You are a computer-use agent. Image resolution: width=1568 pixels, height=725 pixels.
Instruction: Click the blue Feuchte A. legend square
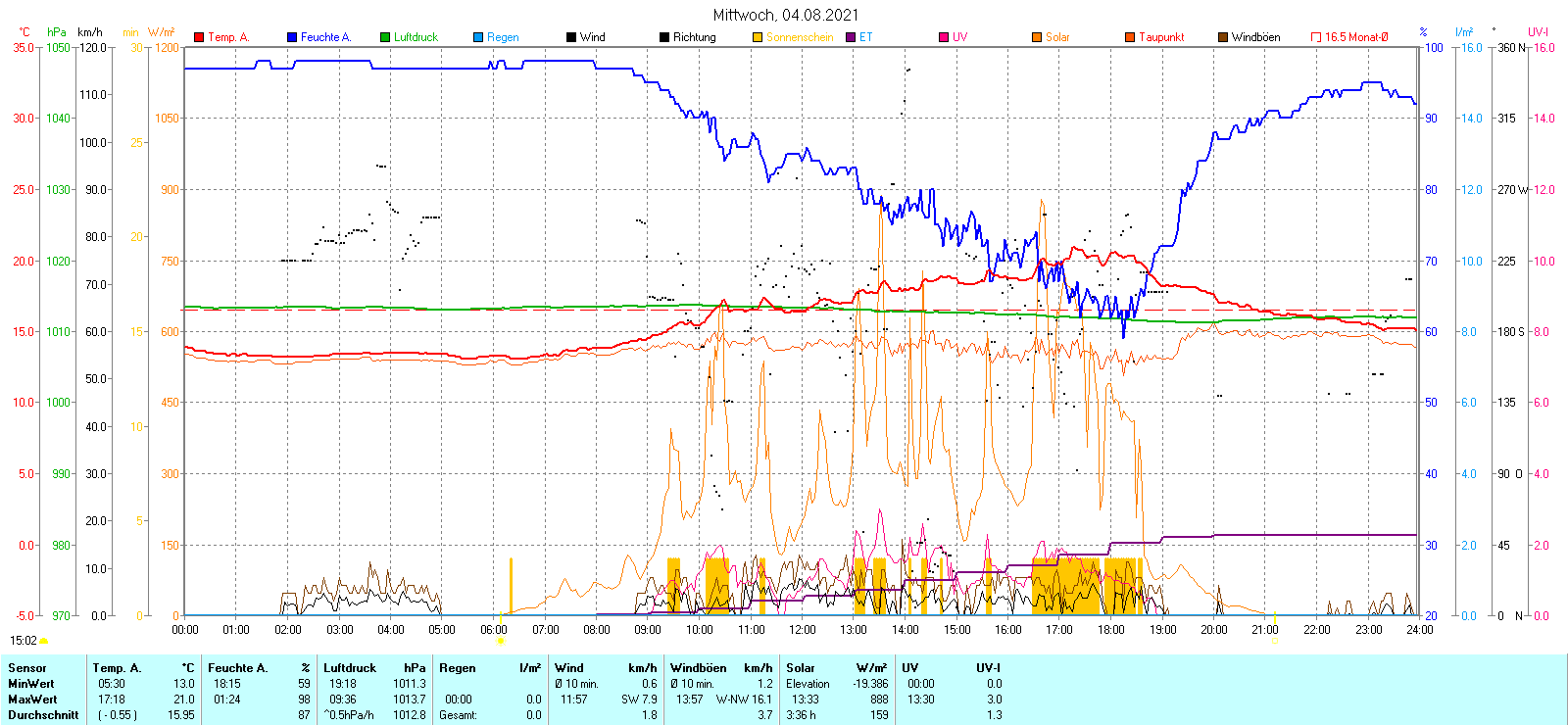(292, 37)
